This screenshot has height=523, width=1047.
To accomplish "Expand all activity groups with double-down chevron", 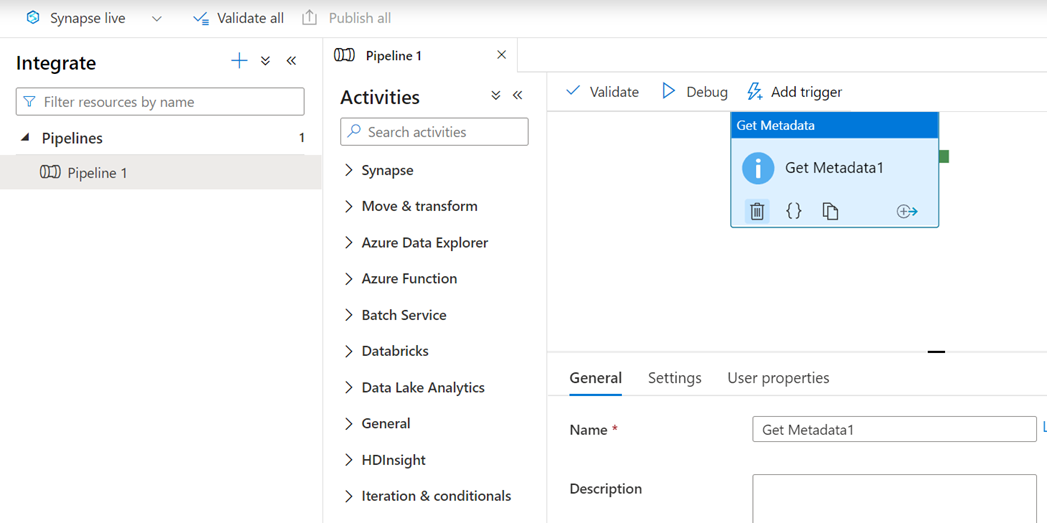I will point(495,96).
